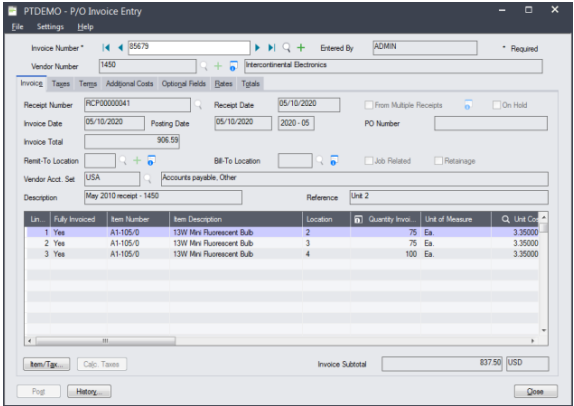
Task: Open the File menu
Action: point(17,27)
